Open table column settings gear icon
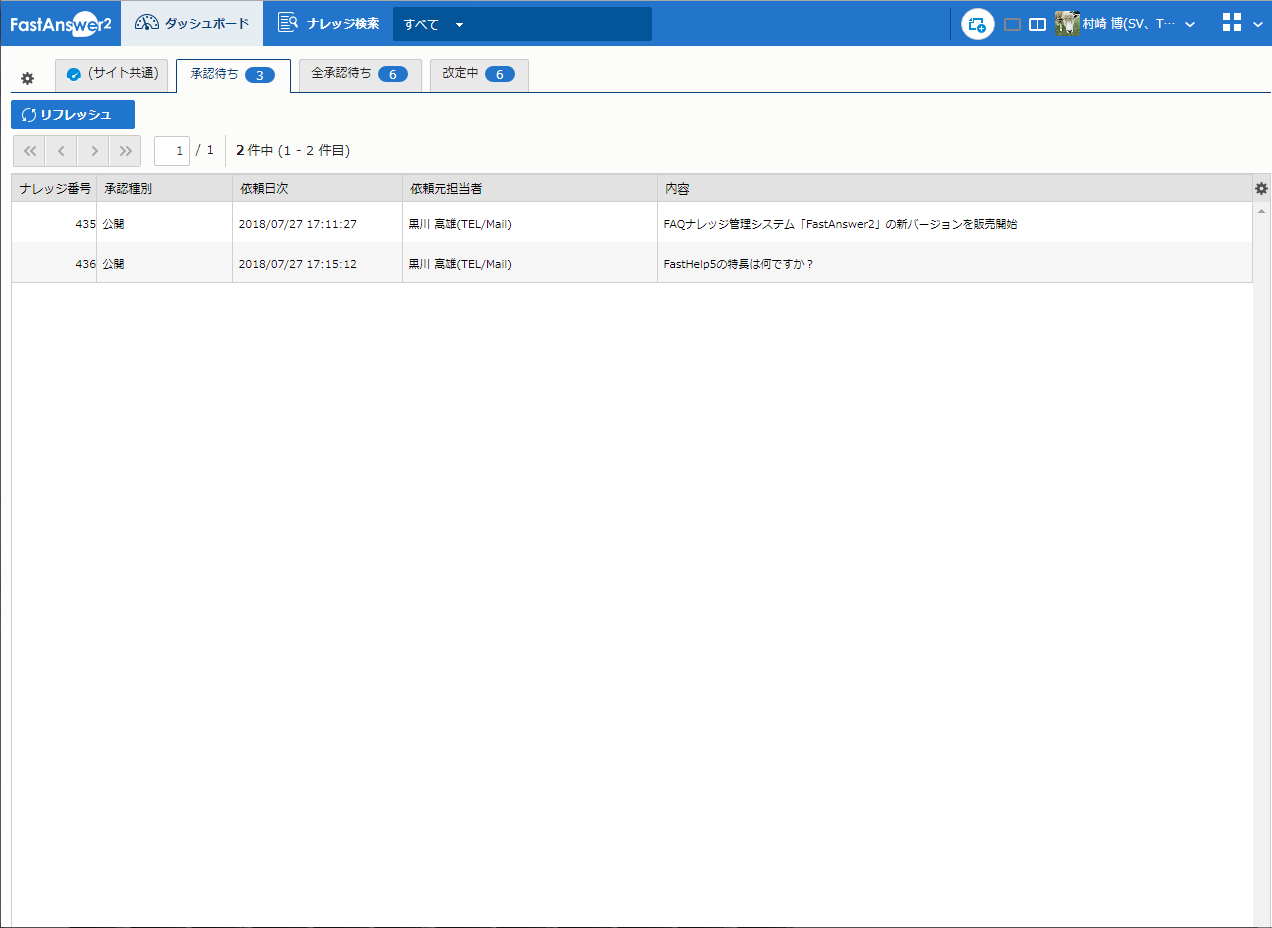This screenshot has width=1272, height=928. 1261,188
